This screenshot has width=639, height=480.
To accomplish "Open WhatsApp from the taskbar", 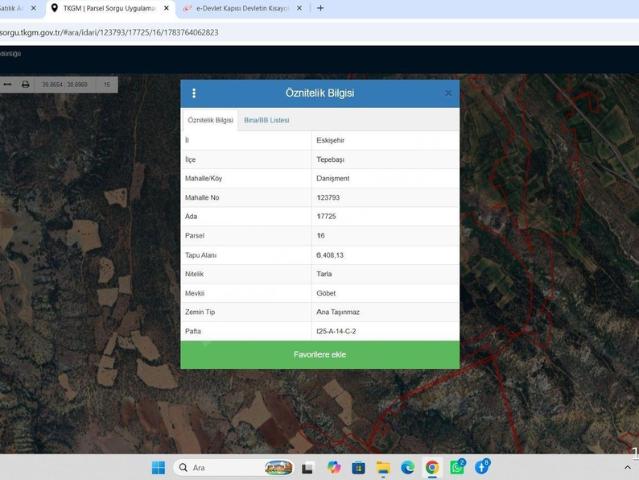I will (x=457, y=467).
